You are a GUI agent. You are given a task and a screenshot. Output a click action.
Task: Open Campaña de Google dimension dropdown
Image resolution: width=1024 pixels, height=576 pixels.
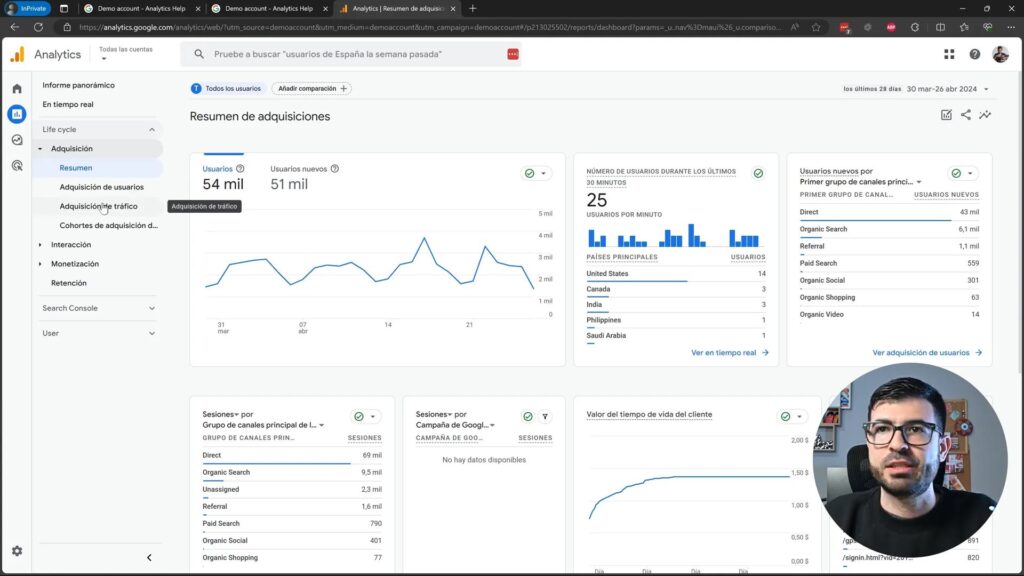(x=492, y=425)
